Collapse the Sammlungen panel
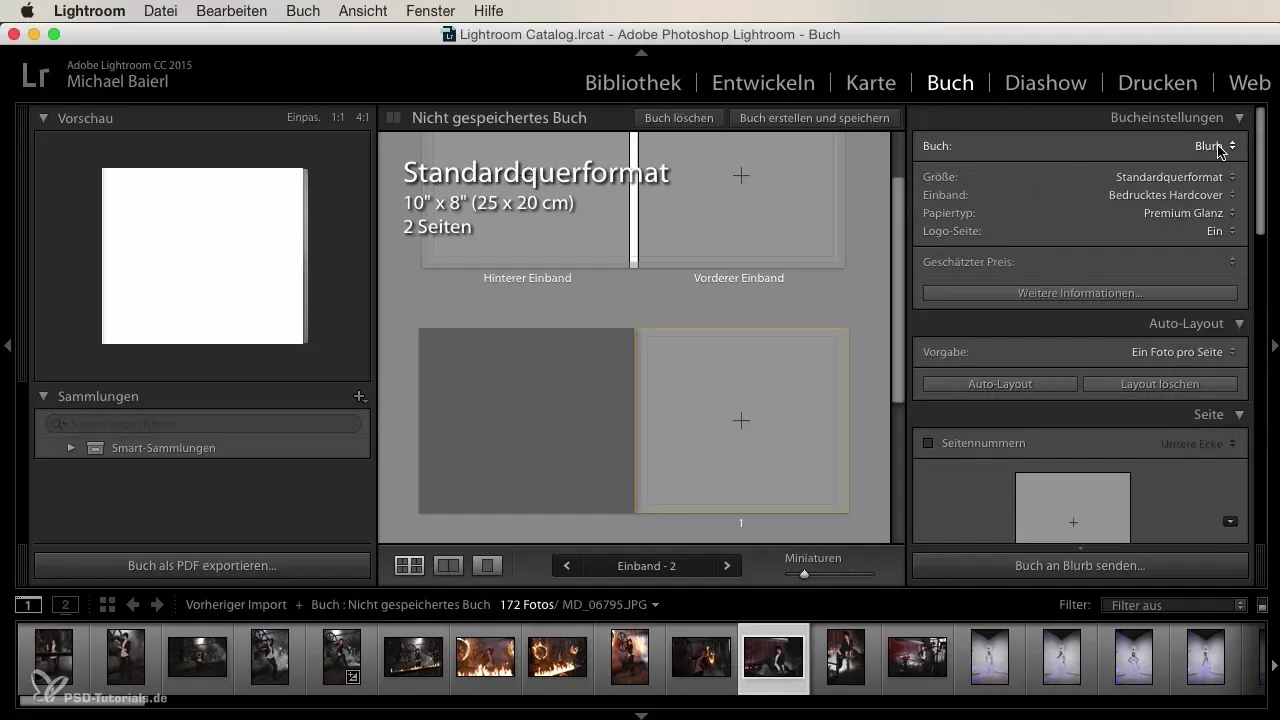Screen dimensions: 1280x720 coord(44,396)
